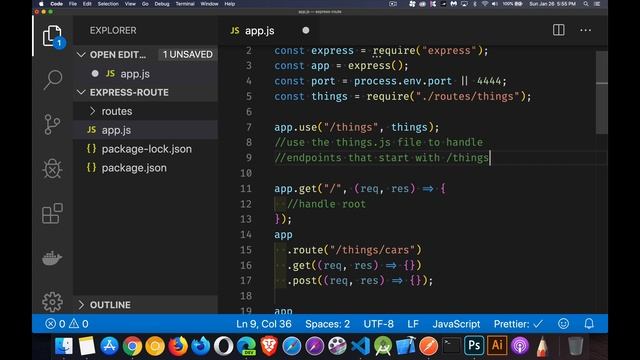Open Android Studio from the dock
The height and width of the screenshot is (360, 640).
383,346
